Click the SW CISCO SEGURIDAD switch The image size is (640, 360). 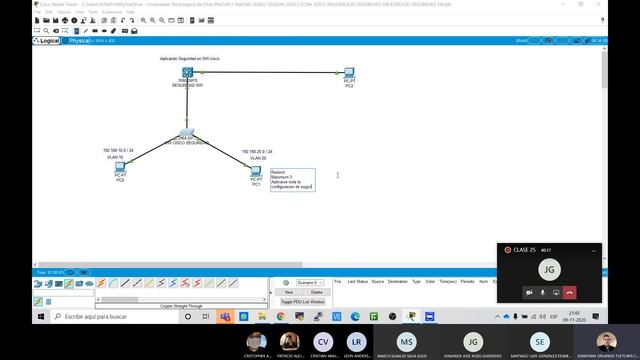tap(187, 133)
